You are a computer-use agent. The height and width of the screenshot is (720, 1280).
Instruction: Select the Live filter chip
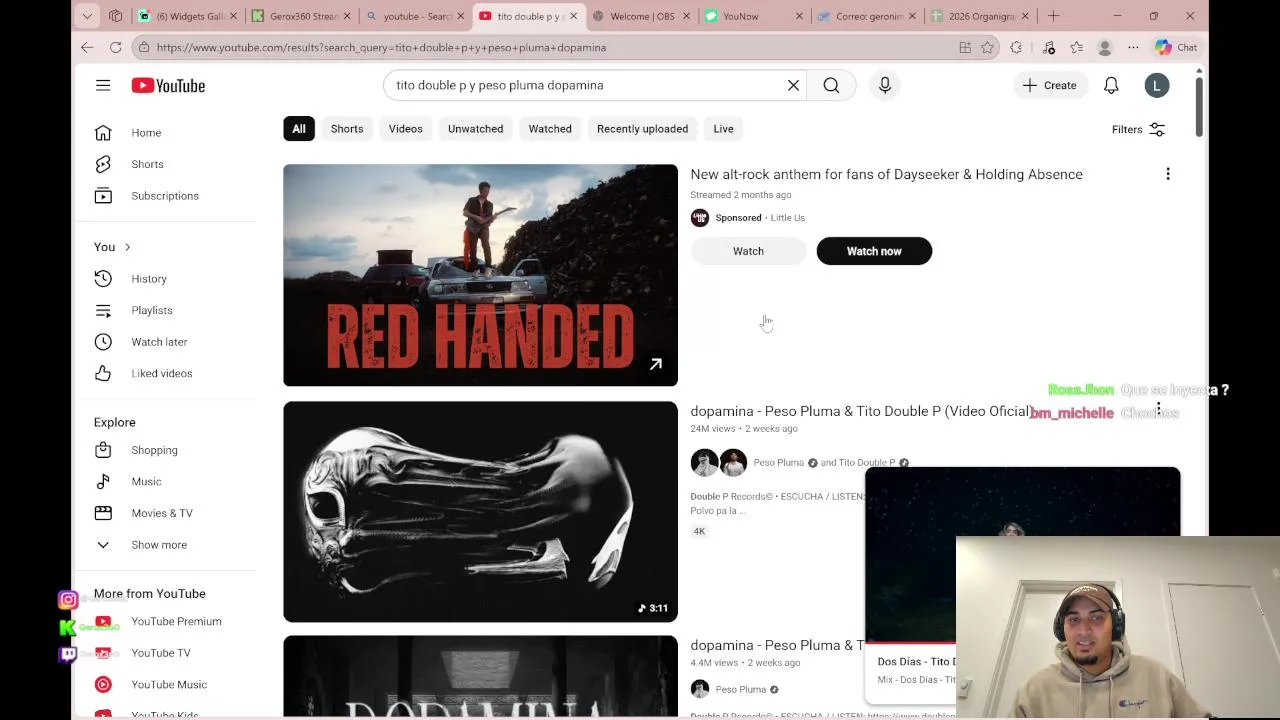(x=723, y=128)
